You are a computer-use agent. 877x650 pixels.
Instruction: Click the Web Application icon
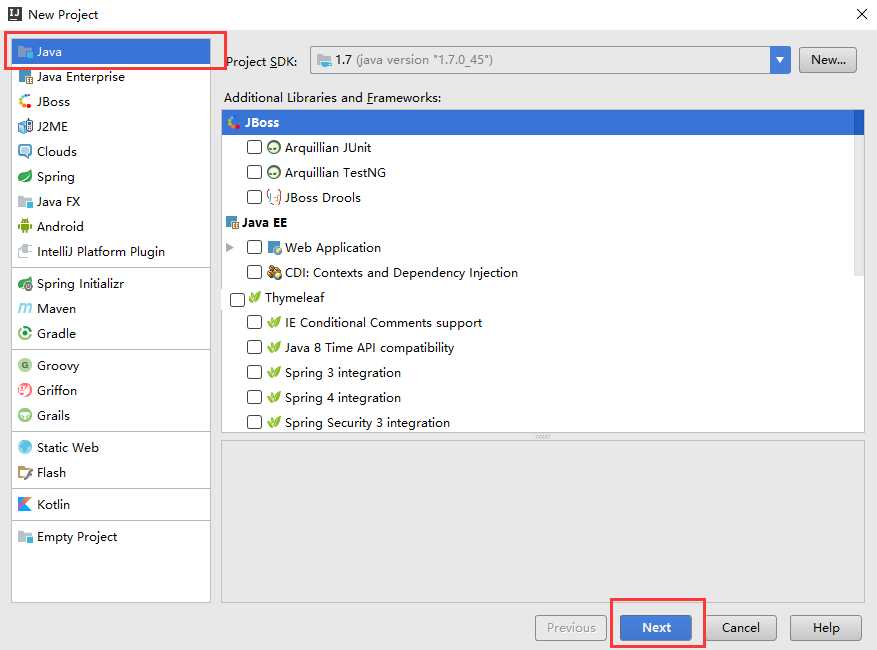click(274, 247)
